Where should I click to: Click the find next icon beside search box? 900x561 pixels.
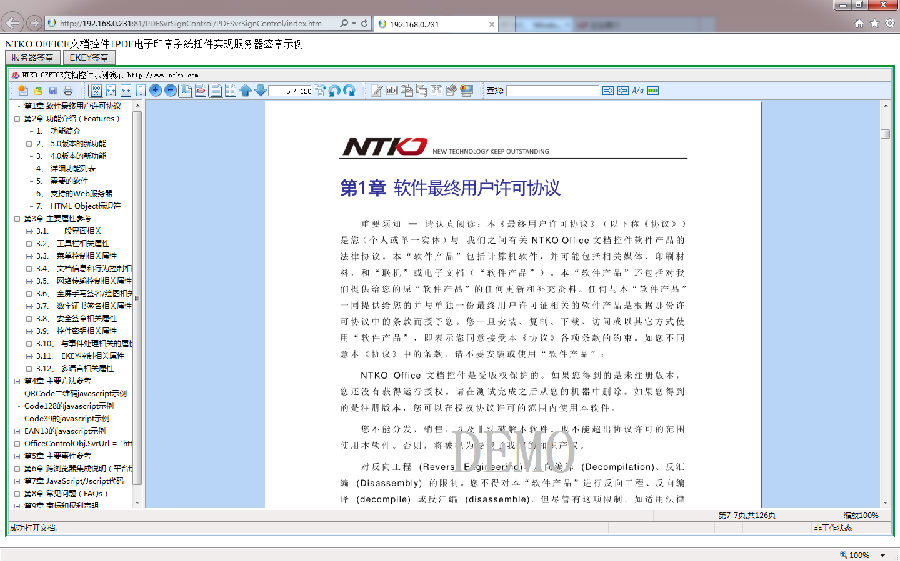608,90
